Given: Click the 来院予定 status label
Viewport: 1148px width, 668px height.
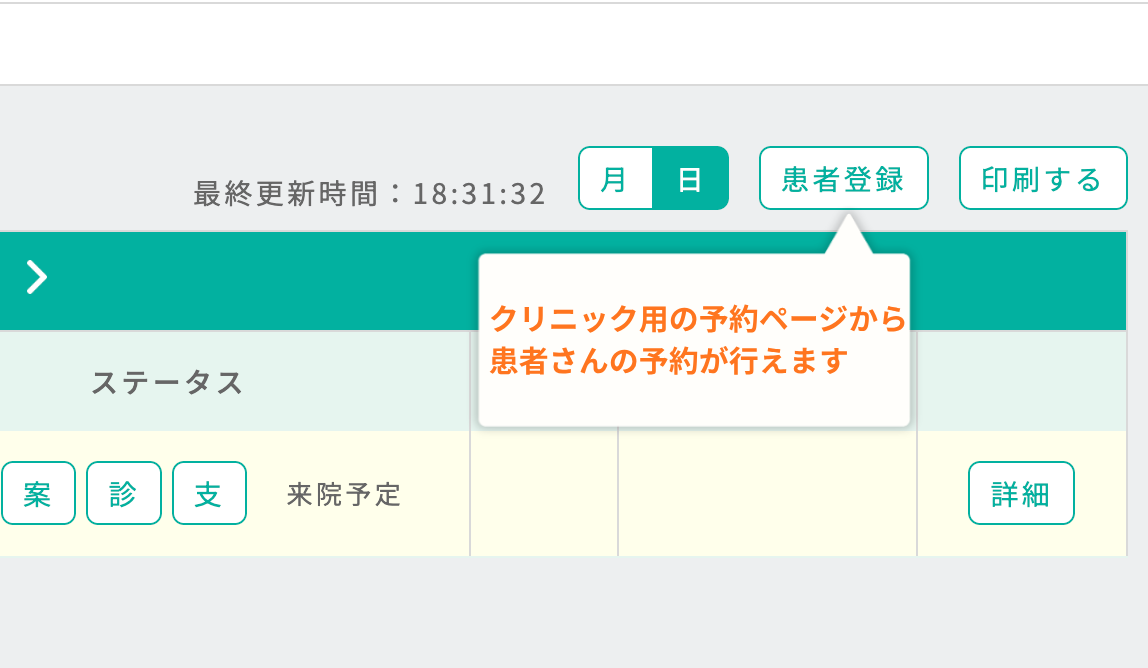Looking at the screenshot, I should [x=343, y=494].
